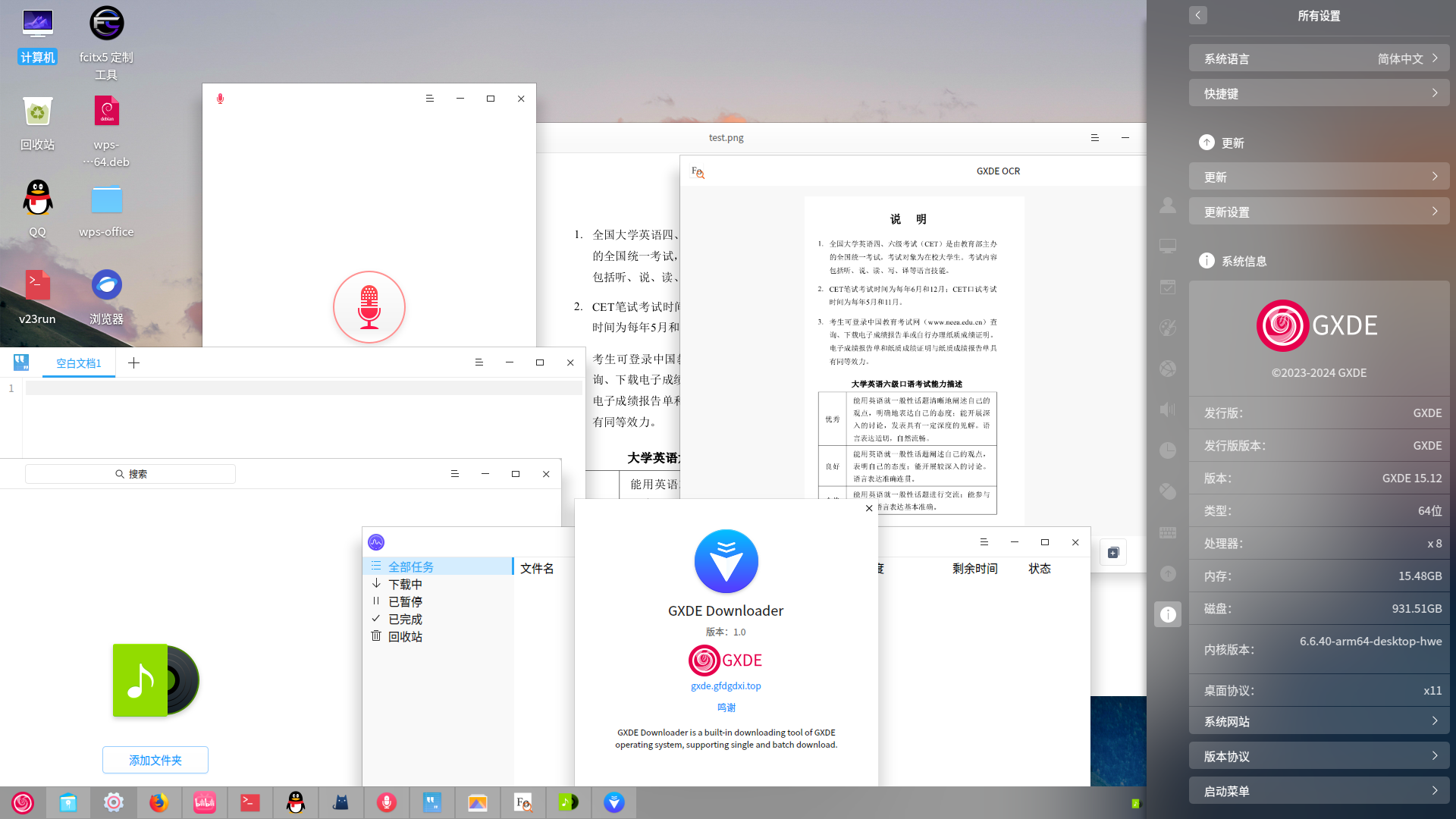Select 全部任务 in the downloader sidebar

point(438,566)
